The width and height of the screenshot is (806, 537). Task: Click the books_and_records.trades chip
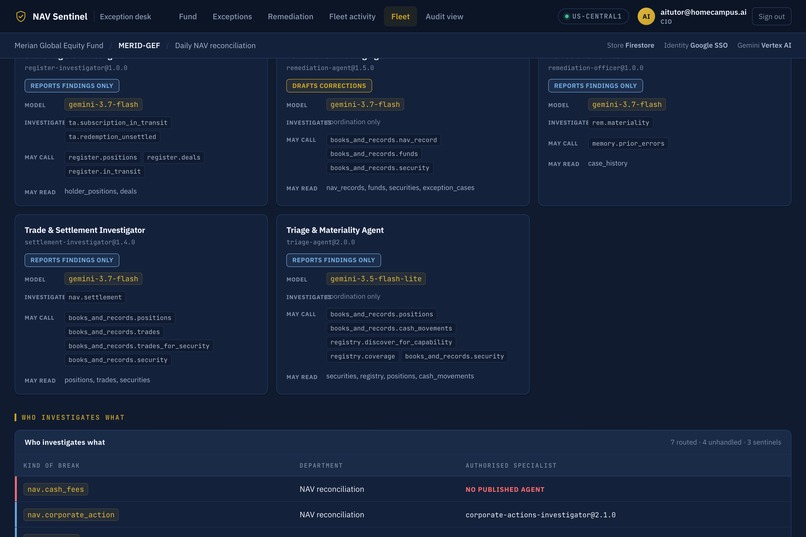[x=114, y=332]
